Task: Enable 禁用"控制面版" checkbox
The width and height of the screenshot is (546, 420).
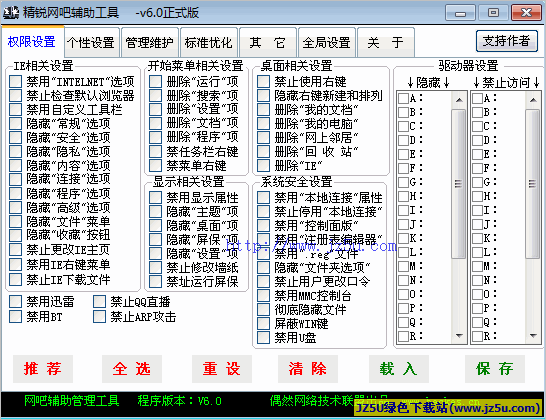Action: [x=264, y=225]
